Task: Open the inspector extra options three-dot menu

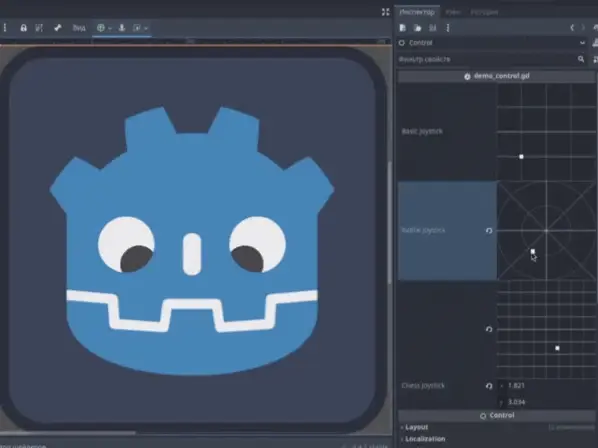Action: (x=448, y=28)
